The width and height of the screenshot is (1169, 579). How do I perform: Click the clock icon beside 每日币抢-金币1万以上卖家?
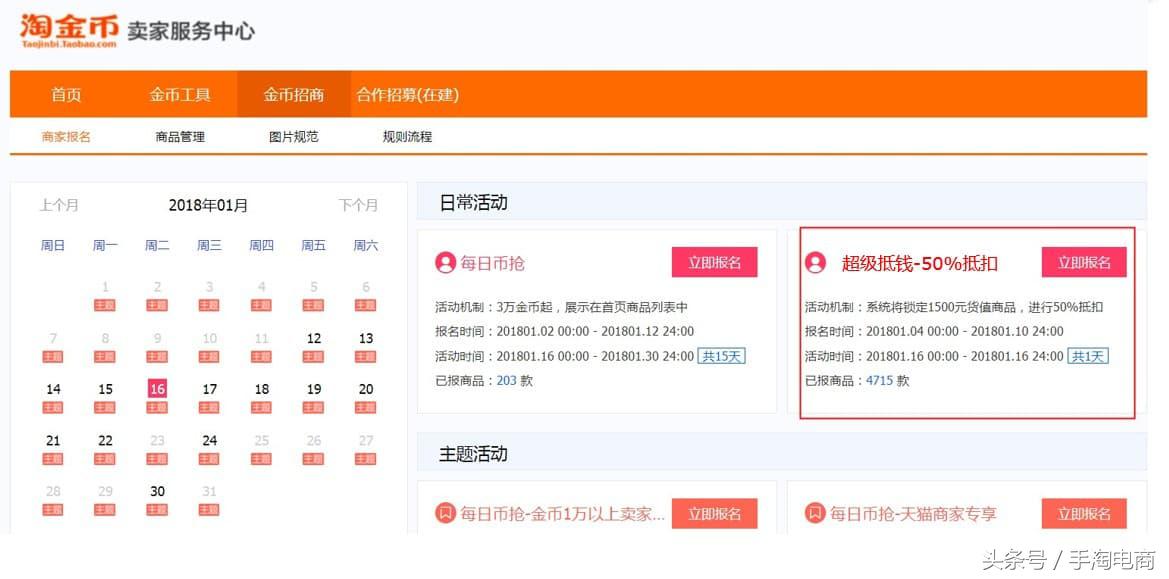pyautogui.click(x=446, y=513)
